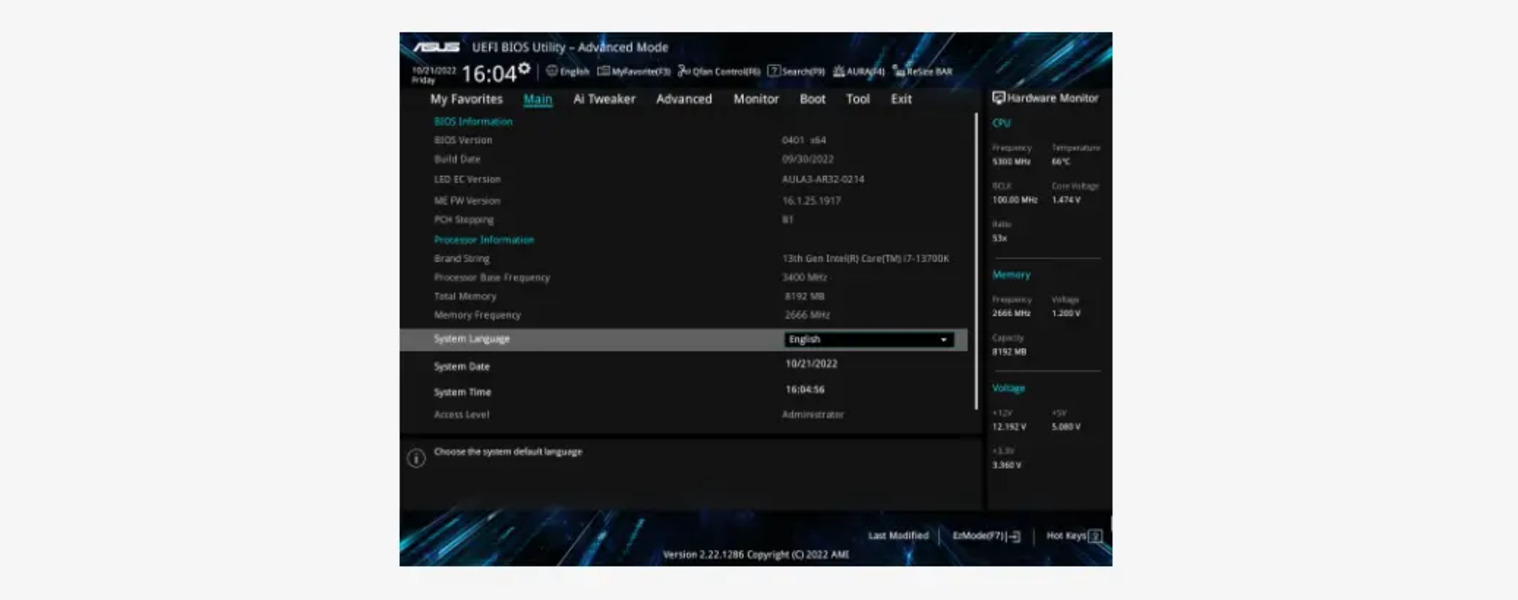Select the System Language row label
The height and width of the screenshot is (600, 1518).
(x=472, y=339)
